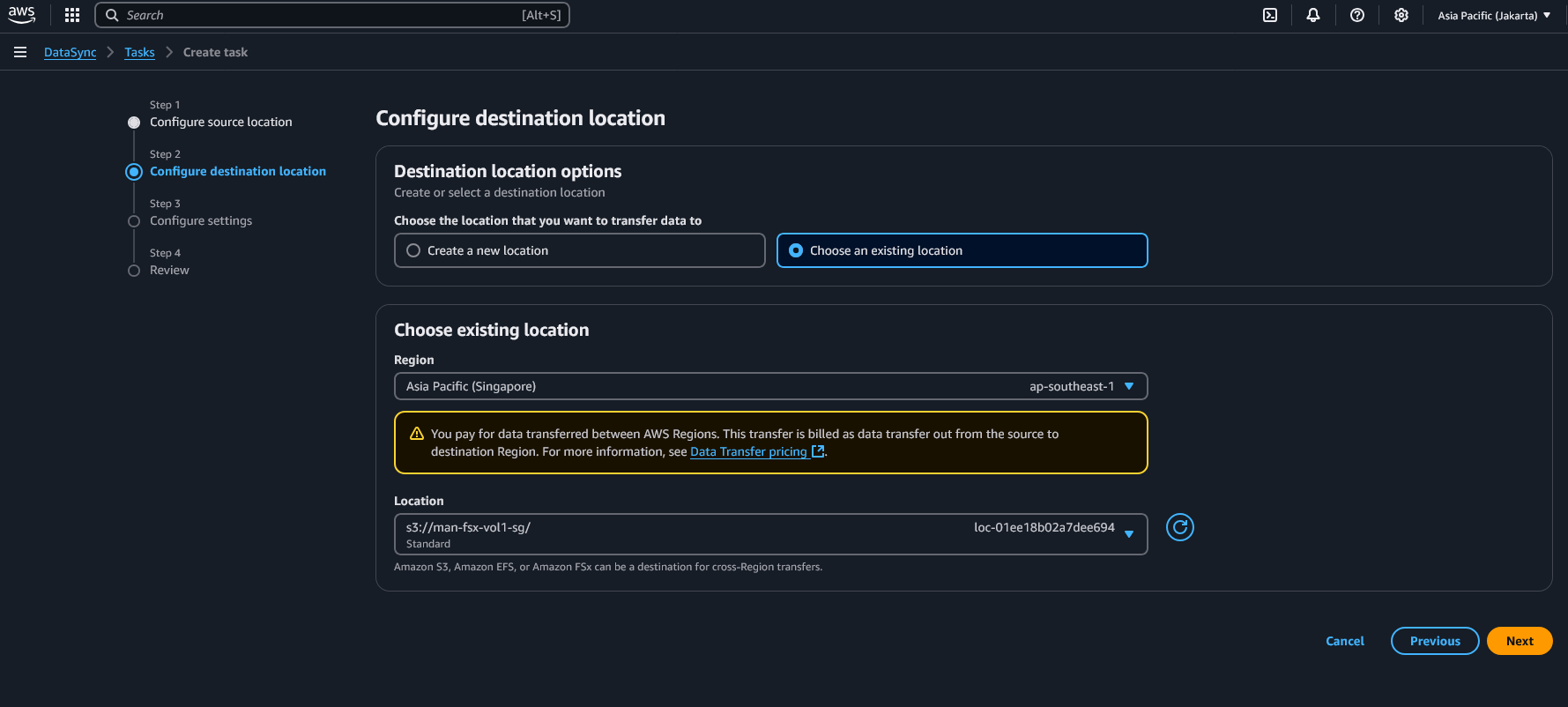1568x707 pixels.
Task: Open the services grid menu icon
Action: pos(72,15)
